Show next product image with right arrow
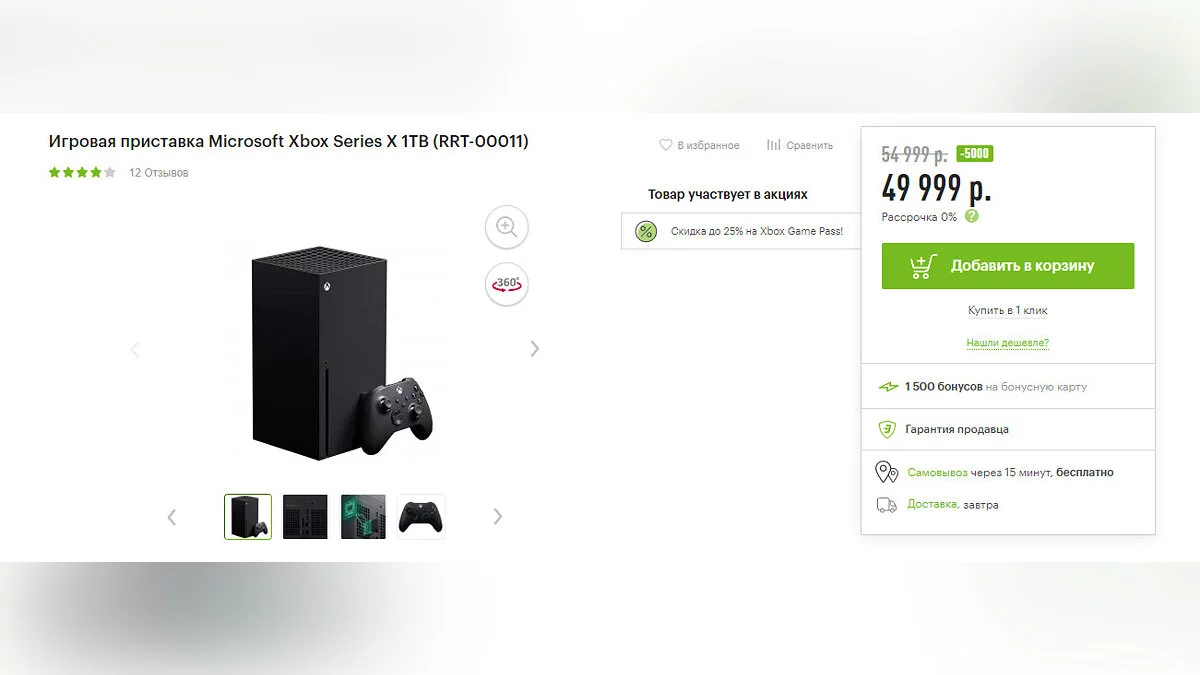Viewport: 1200px width, 675px height. (535, 348)
